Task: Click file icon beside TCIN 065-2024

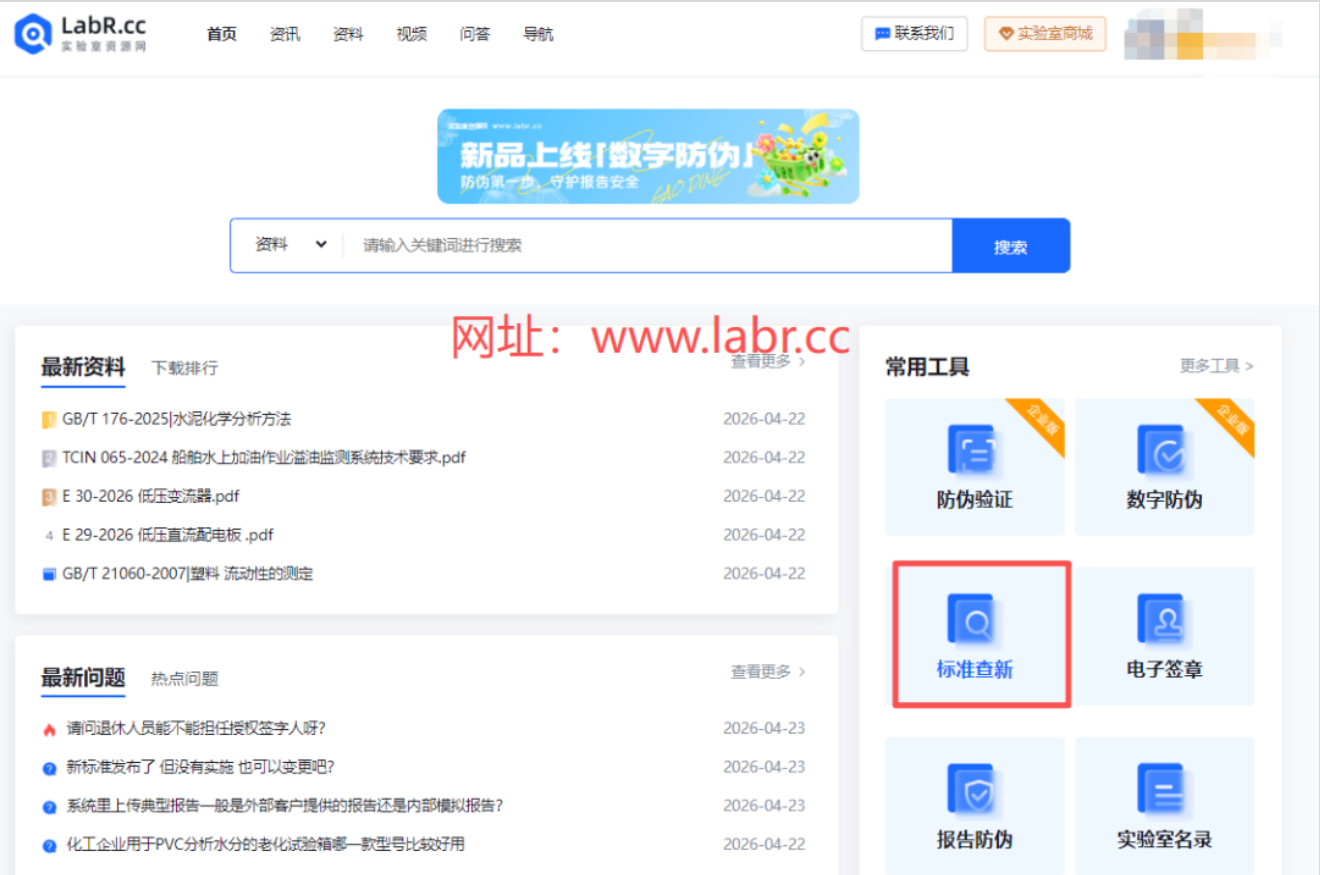Action: tap(49, 458)
